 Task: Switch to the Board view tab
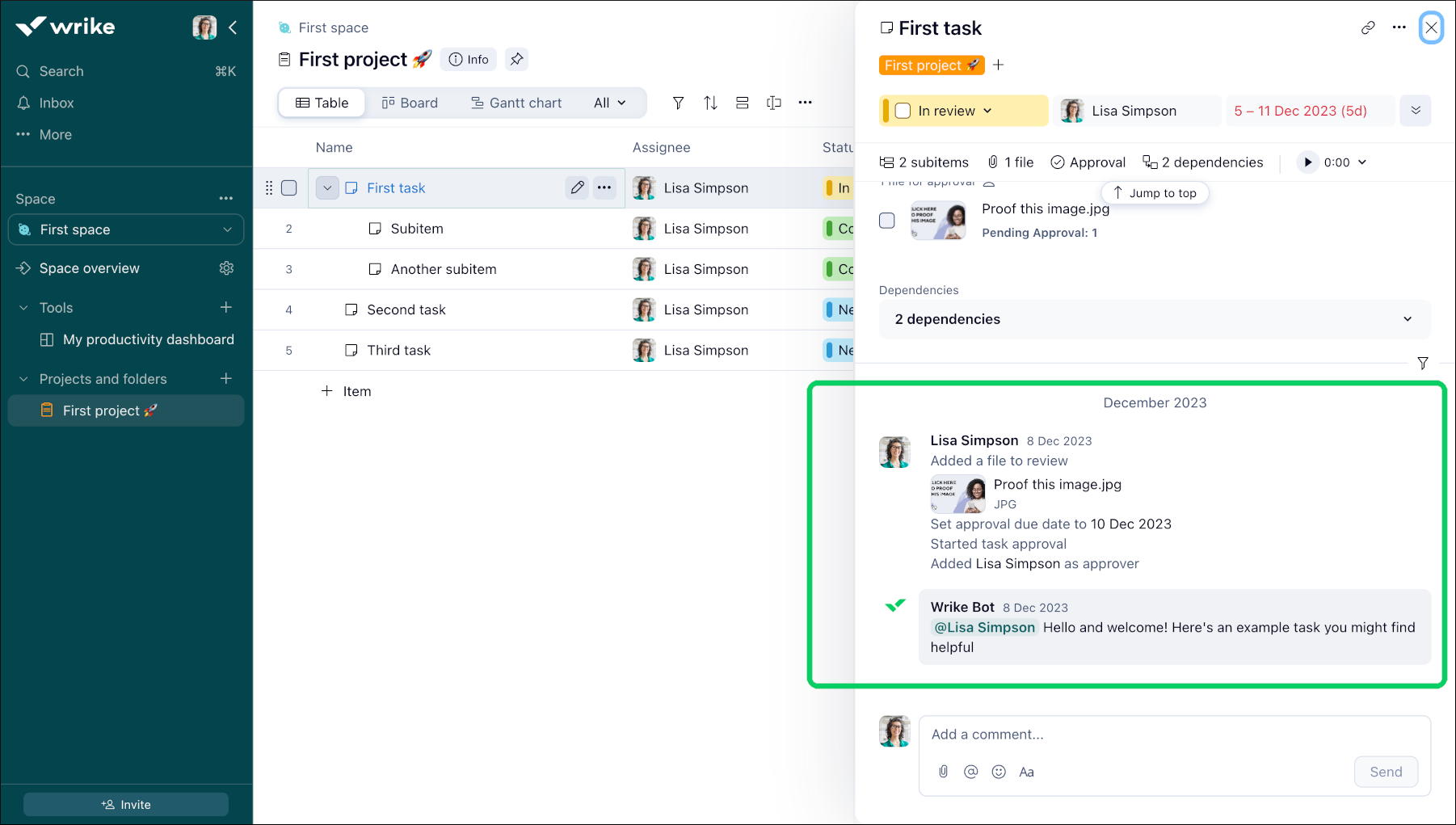click(x=410, y=103)
